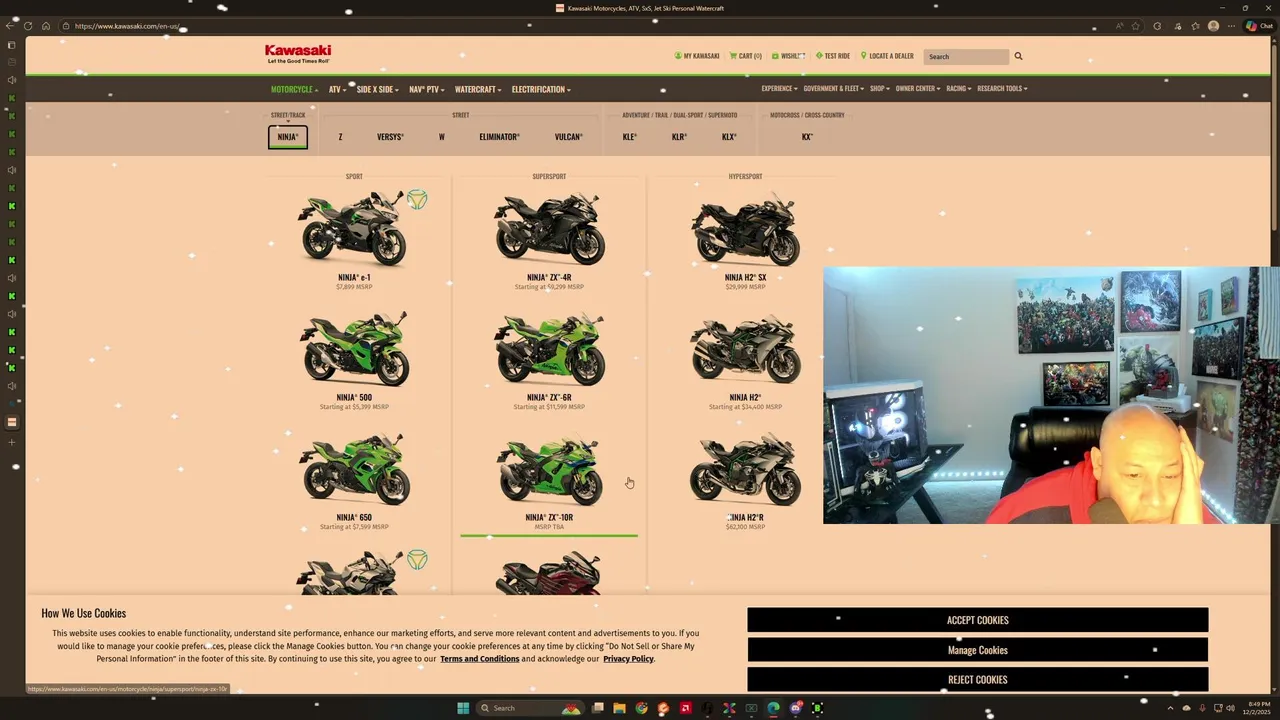Open Locate a Dealer
Screen dimensions: 1280x720
[x=887, y=56]
